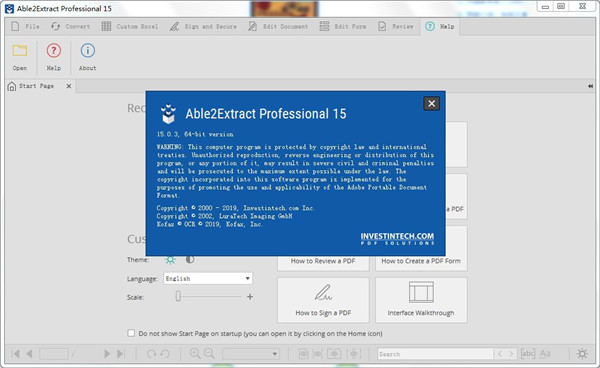Find previous search result arrow
The width and height of the screenshot is (600, 368).
click(499, 354)
